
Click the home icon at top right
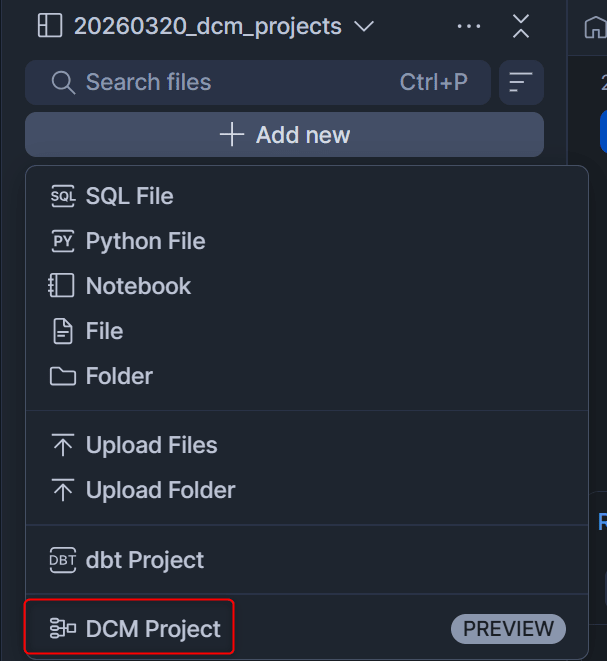[x=594, y=27]
